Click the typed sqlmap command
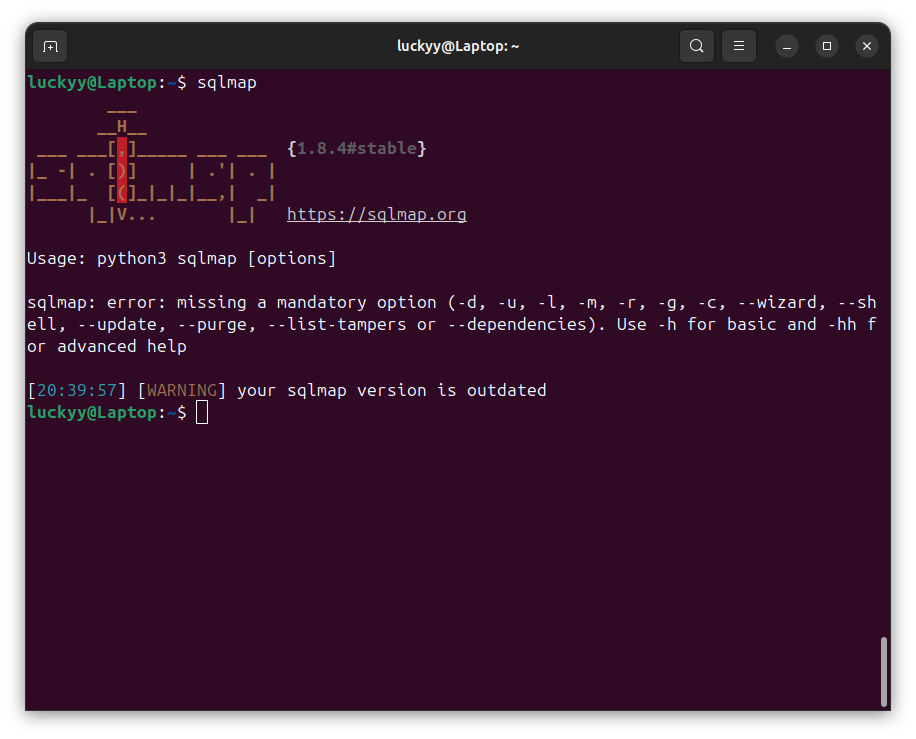 (227, 82)
